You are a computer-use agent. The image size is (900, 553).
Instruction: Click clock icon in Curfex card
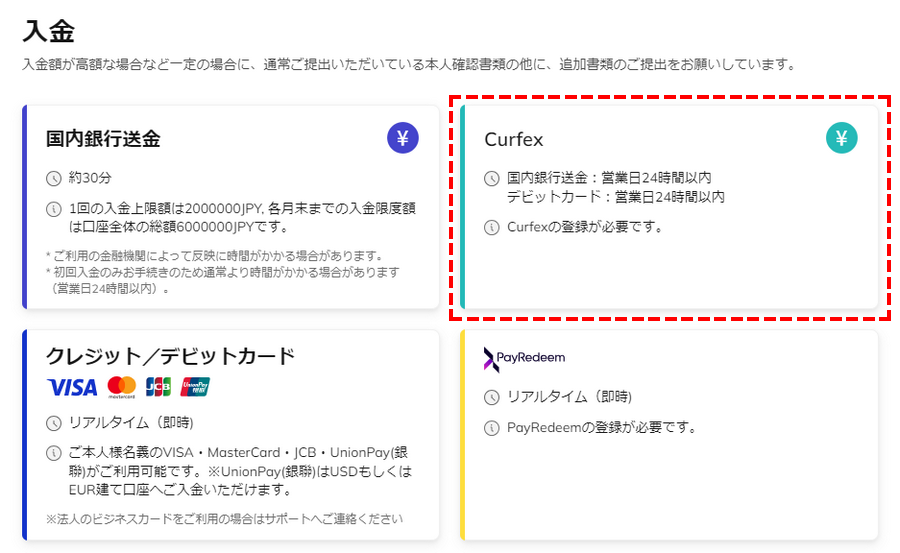point(491,179)
